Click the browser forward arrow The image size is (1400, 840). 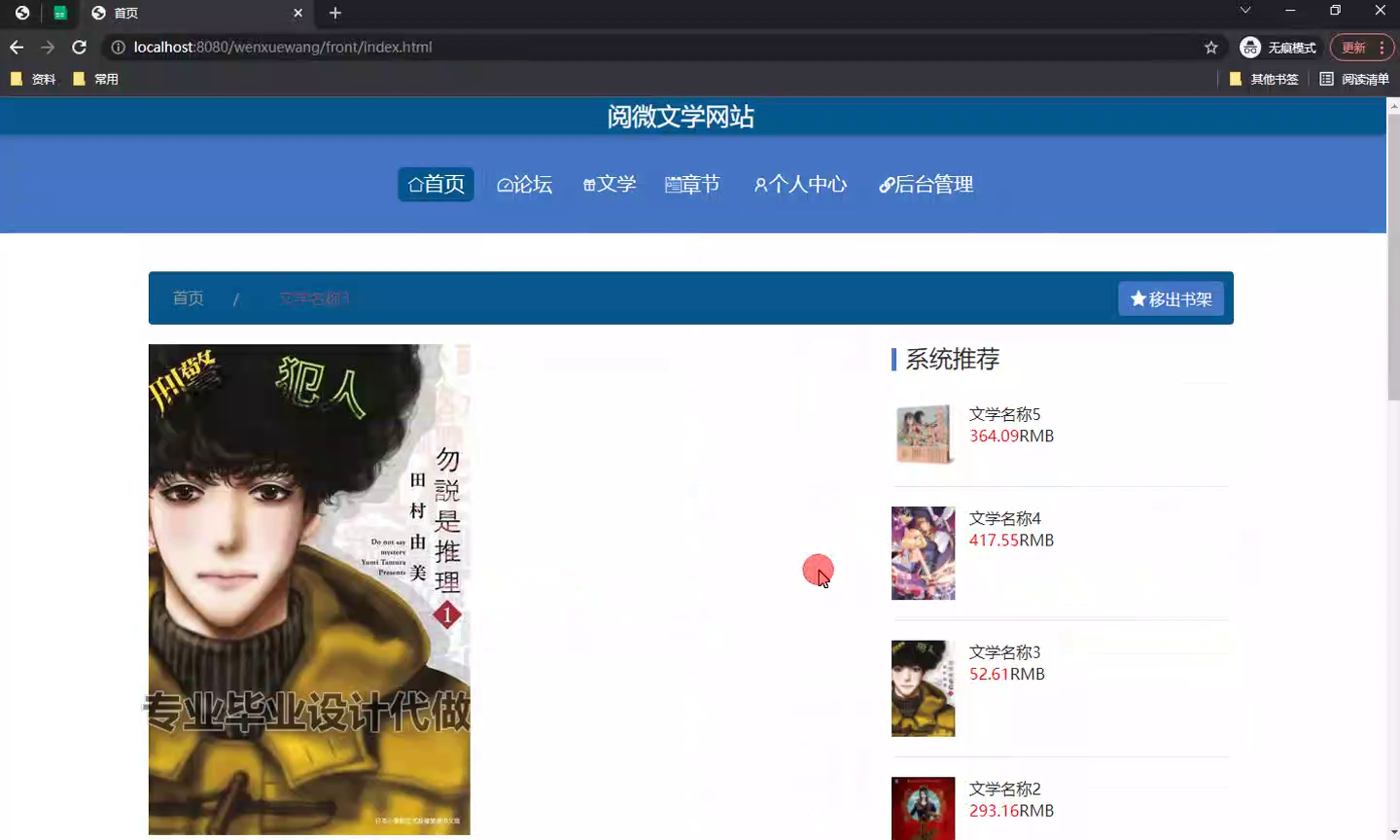pyautogui.click(x=48, y=47)
